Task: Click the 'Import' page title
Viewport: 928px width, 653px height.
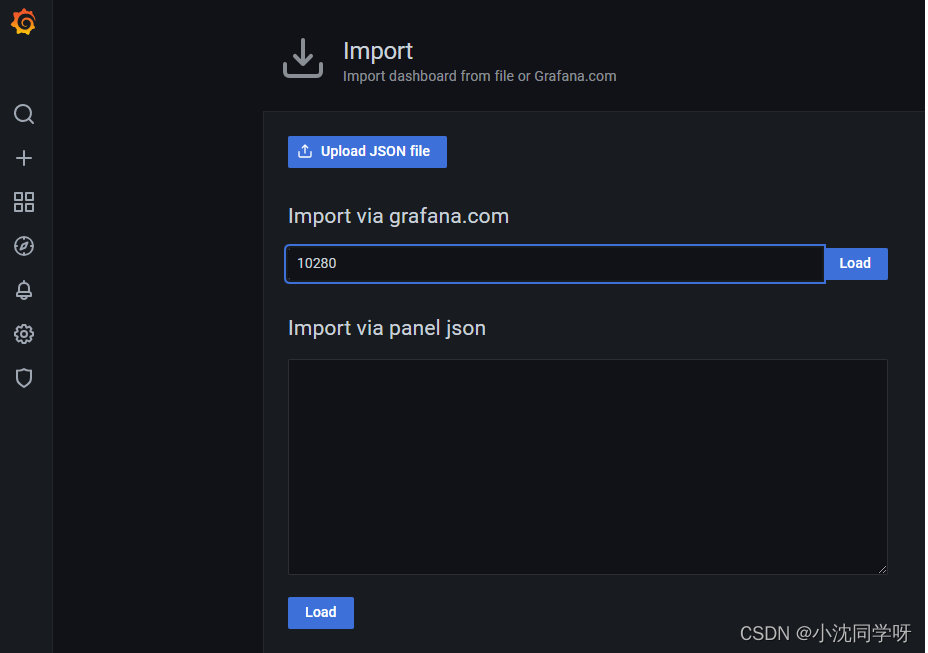Action: pos(378,51)
